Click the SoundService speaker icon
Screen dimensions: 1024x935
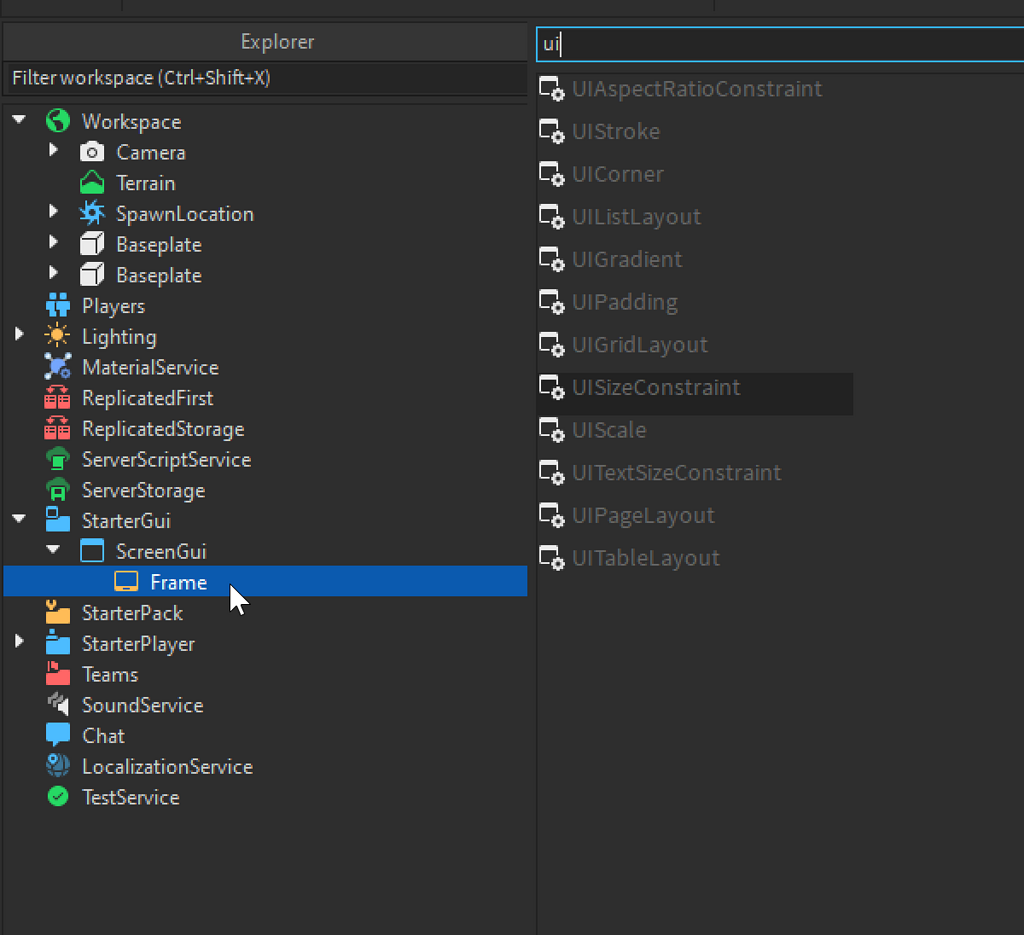click(57, 705)
